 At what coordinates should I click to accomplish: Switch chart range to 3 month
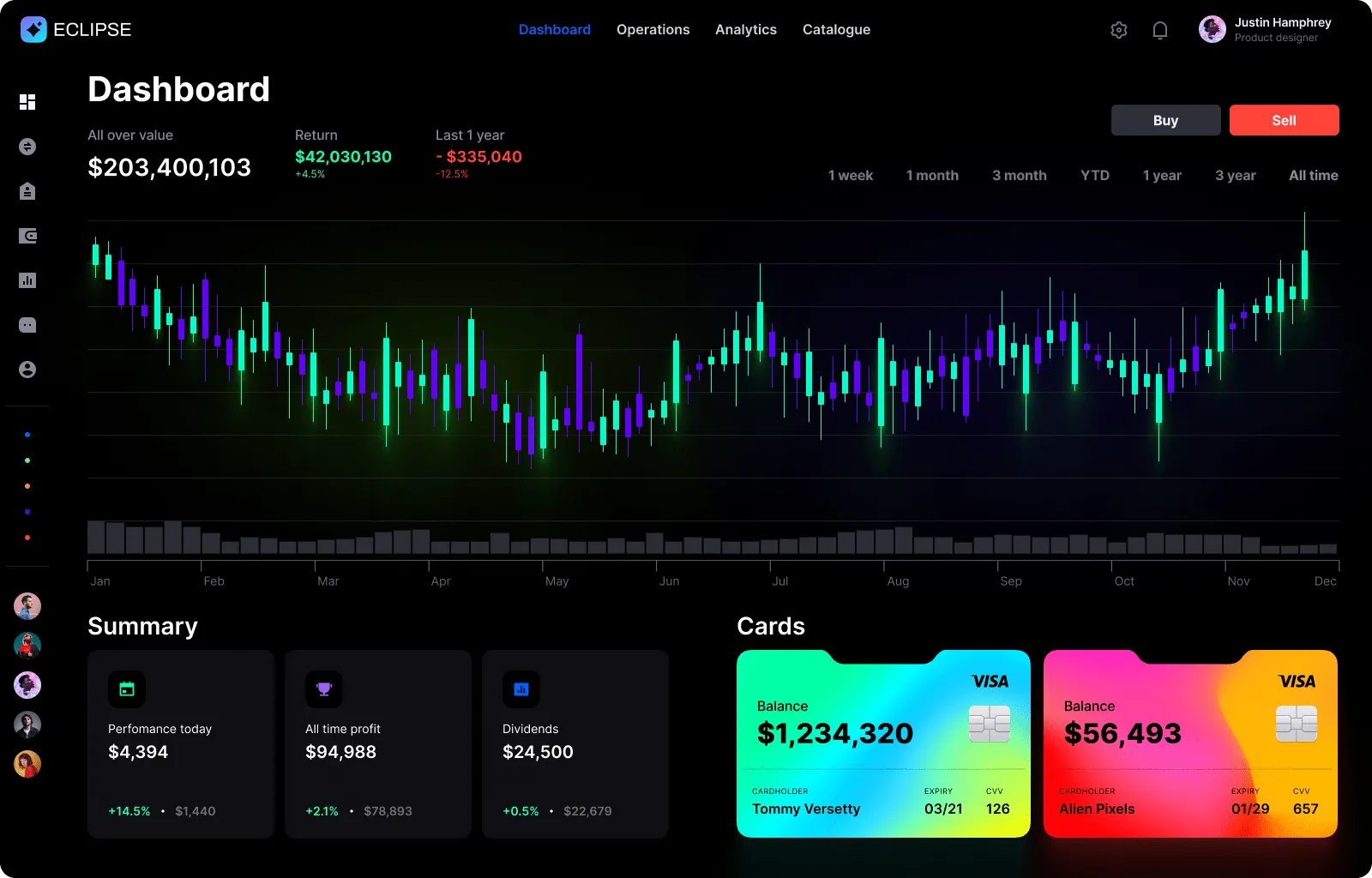(1019, 175)
